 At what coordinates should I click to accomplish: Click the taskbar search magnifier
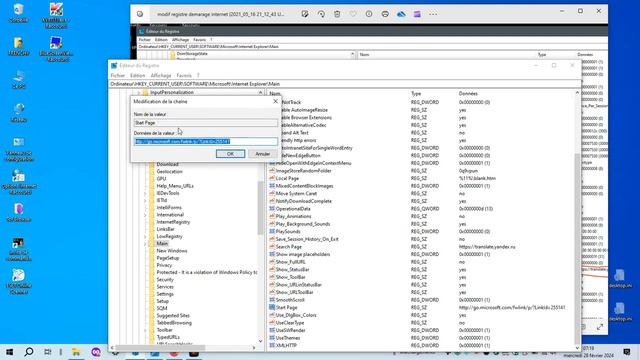(29, 352)
